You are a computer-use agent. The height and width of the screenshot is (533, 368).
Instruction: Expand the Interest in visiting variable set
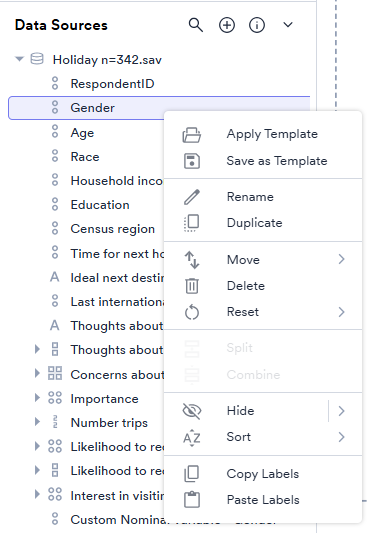37,494
